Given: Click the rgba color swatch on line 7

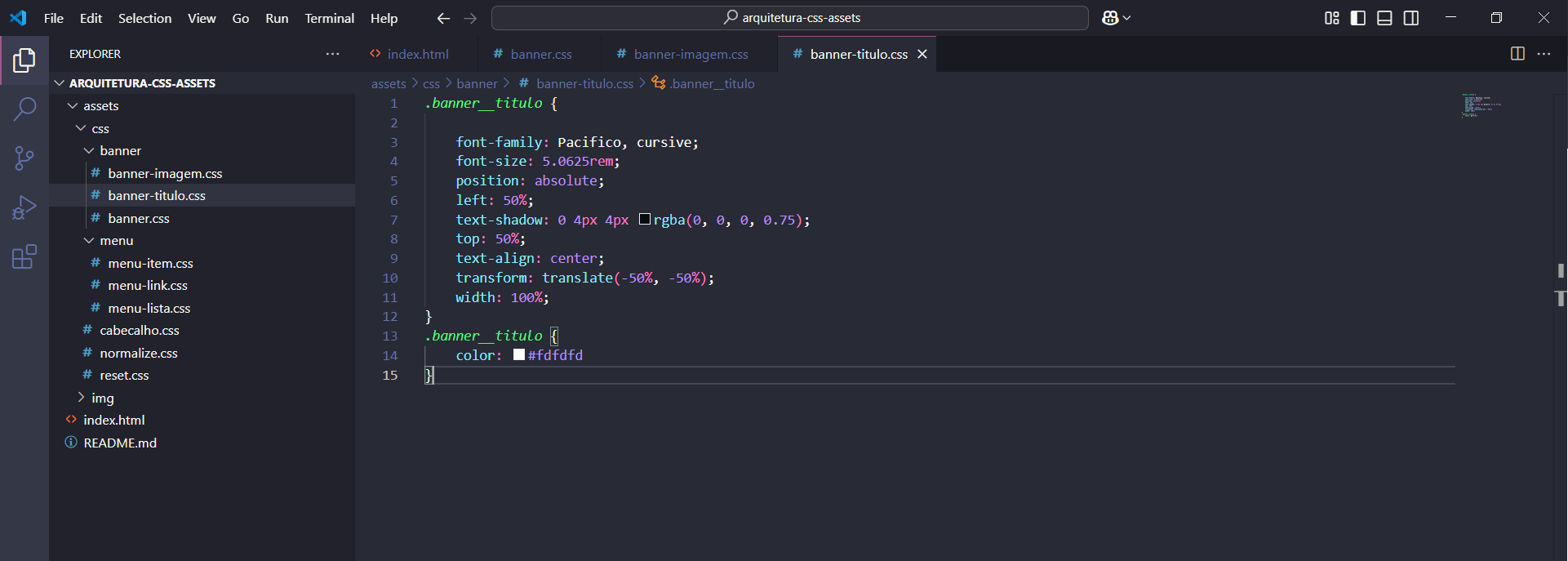Looking at the screenshot, I should 645,219.
